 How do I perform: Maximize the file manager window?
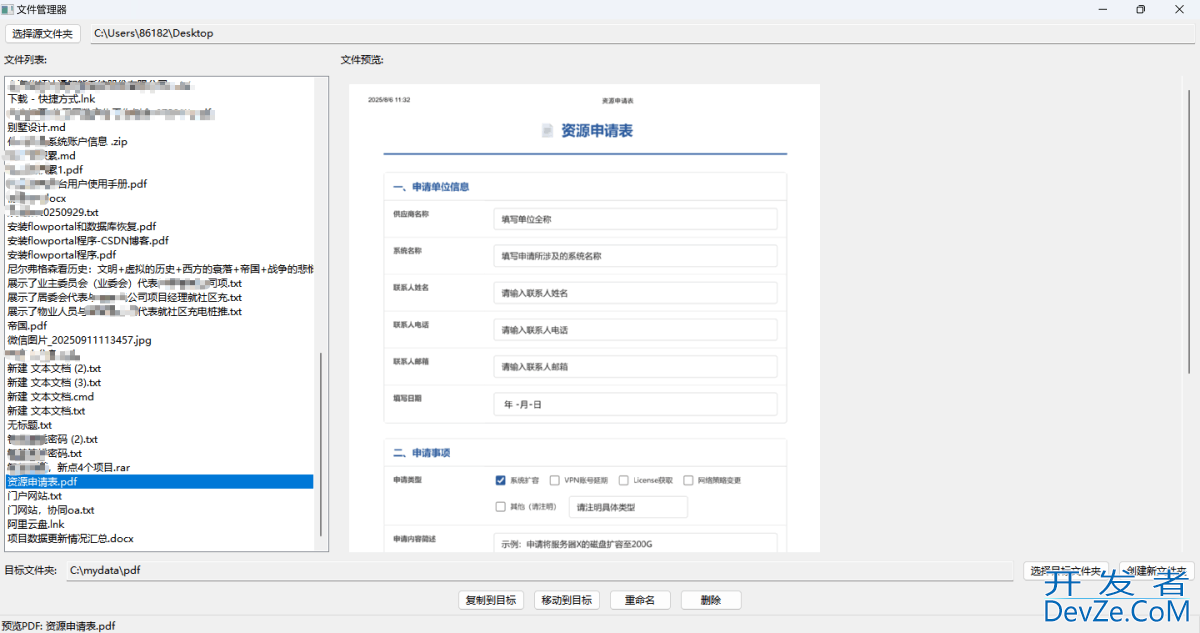[x=1140, y=9]
